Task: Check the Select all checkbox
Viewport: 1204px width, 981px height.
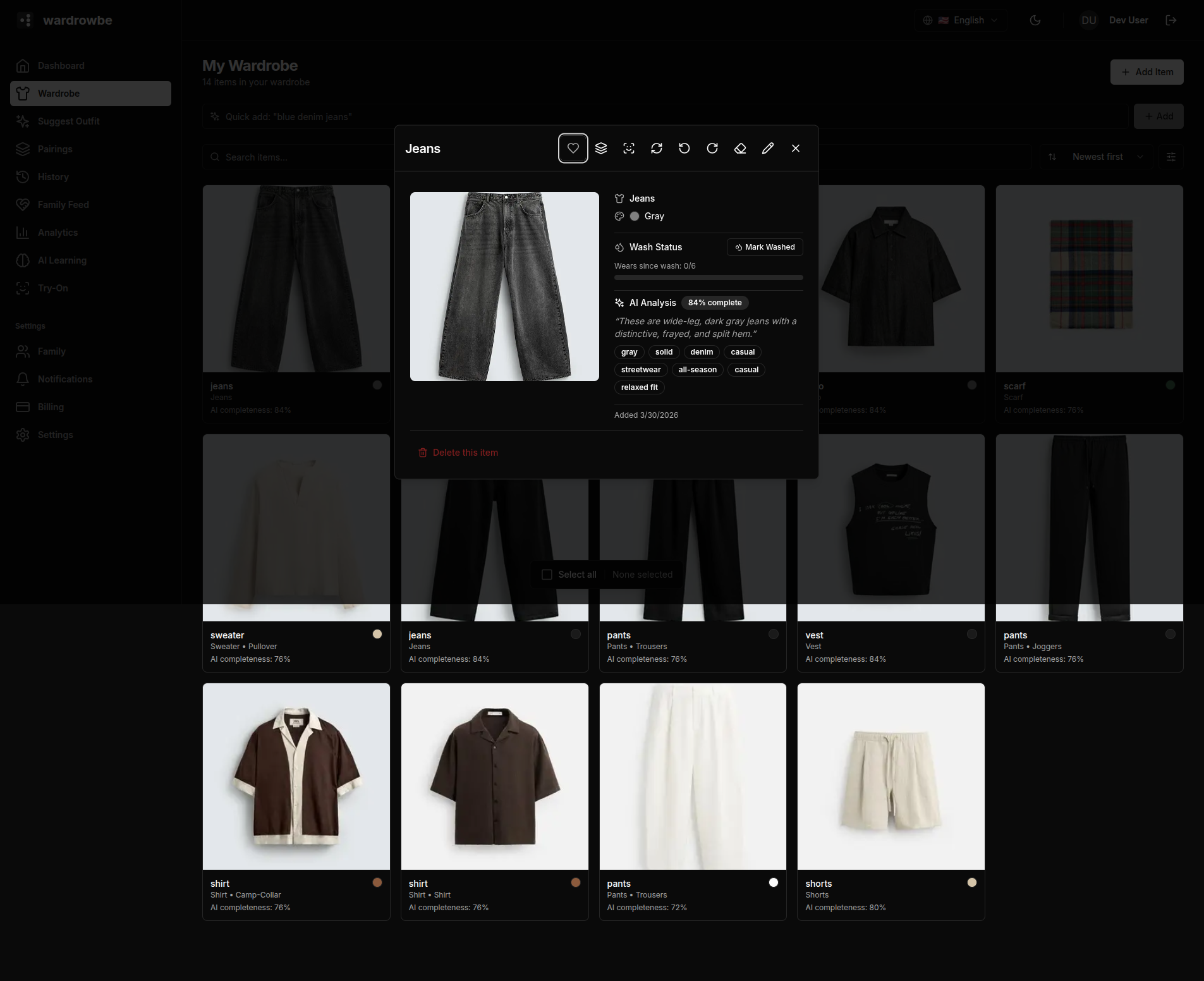Action: (x=547, y=575)
